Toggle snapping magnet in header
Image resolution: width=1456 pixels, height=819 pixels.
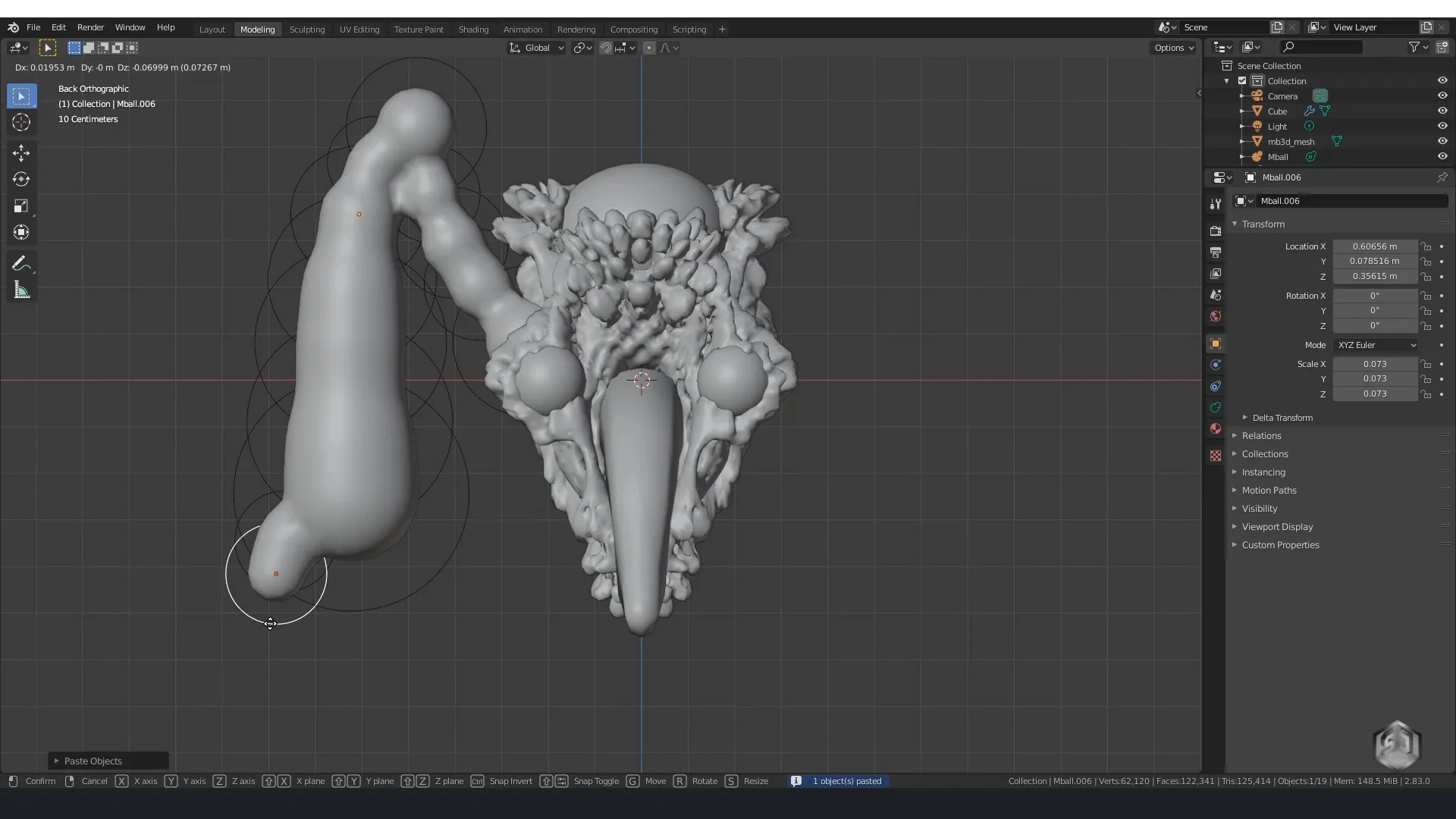point(605,48)
